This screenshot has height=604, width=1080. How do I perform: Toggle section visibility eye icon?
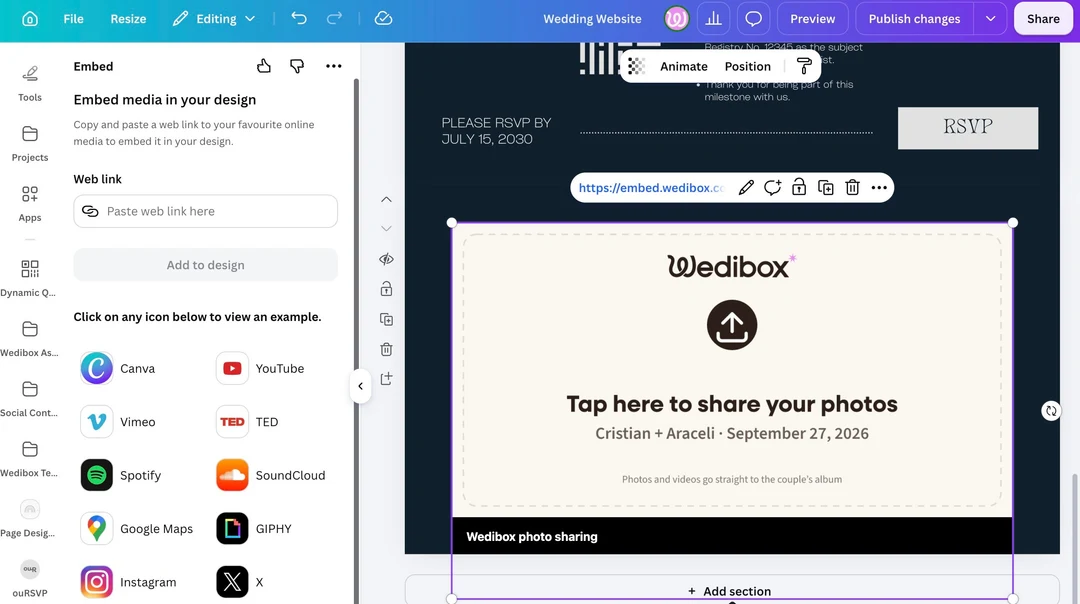386,259
